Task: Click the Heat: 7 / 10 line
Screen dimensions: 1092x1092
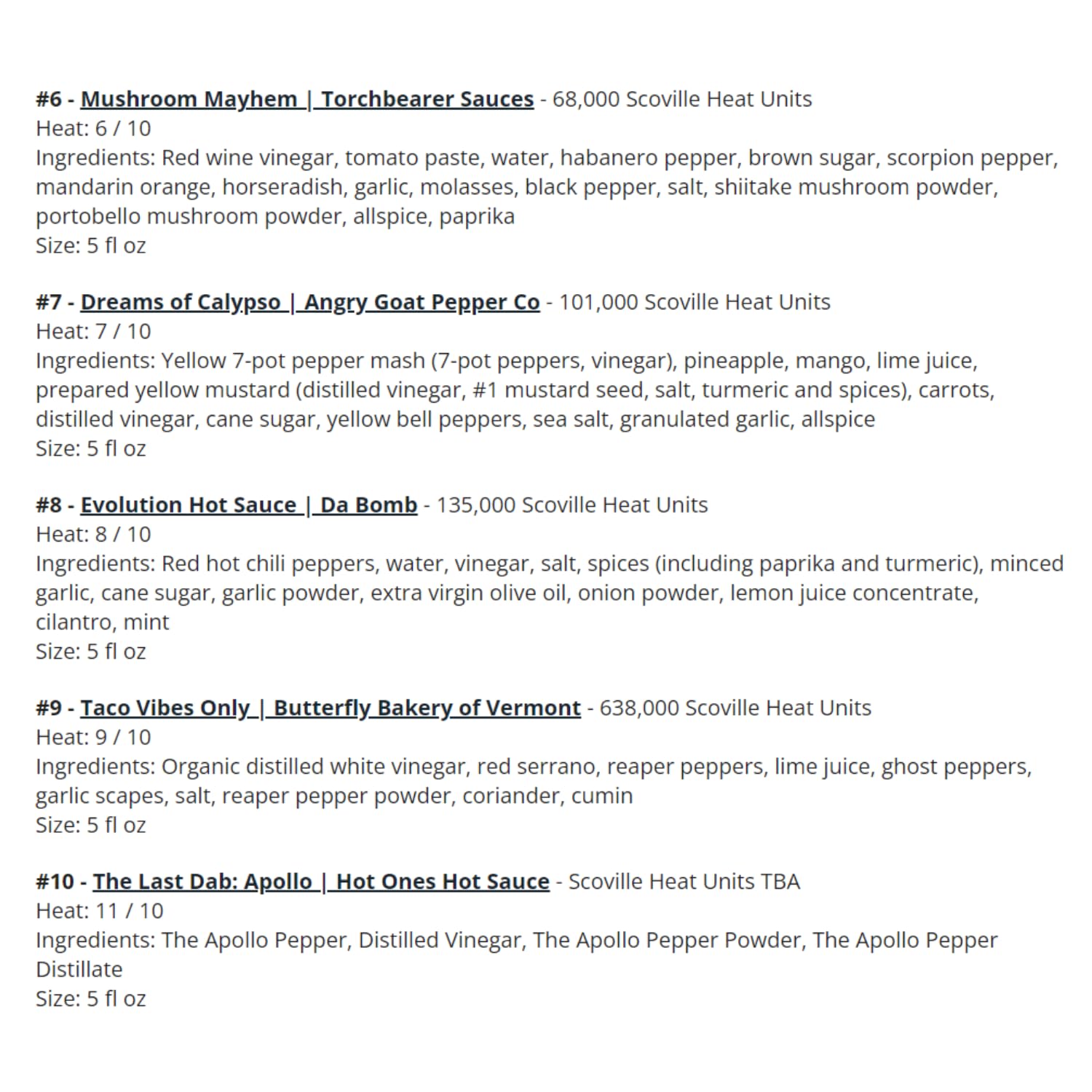Action: coord(93,331)
